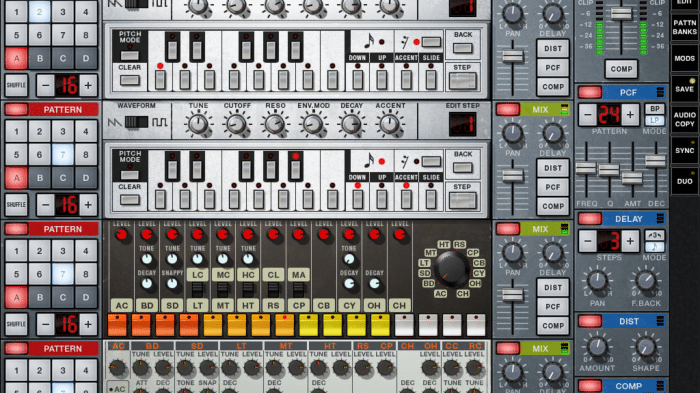Viewport: 700px width, 393px height.
Task: Expand the 808 MIX channel menu icon
Action: click(564, 229)
